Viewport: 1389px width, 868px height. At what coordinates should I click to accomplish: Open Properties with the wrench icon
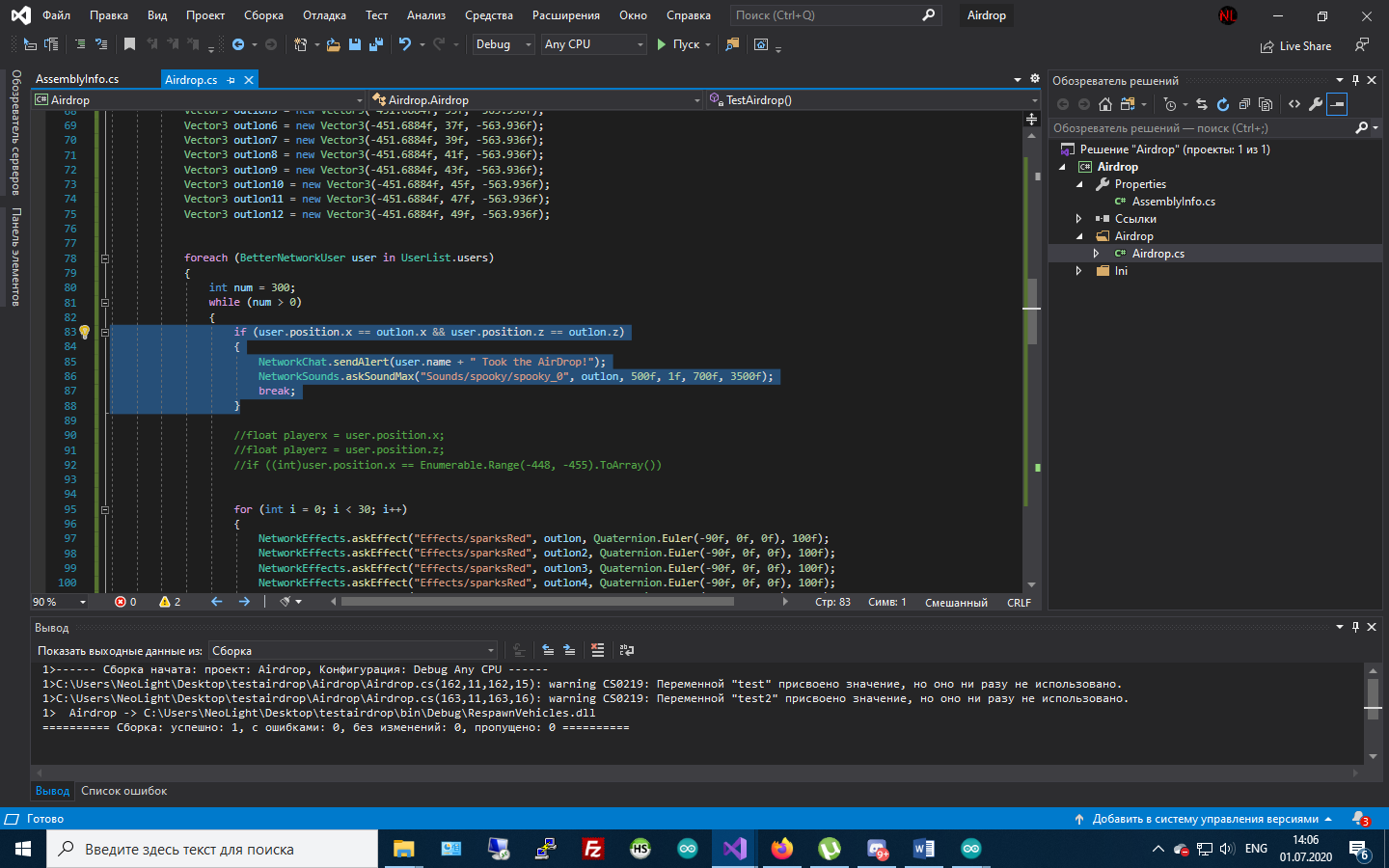pos(1316,104)
